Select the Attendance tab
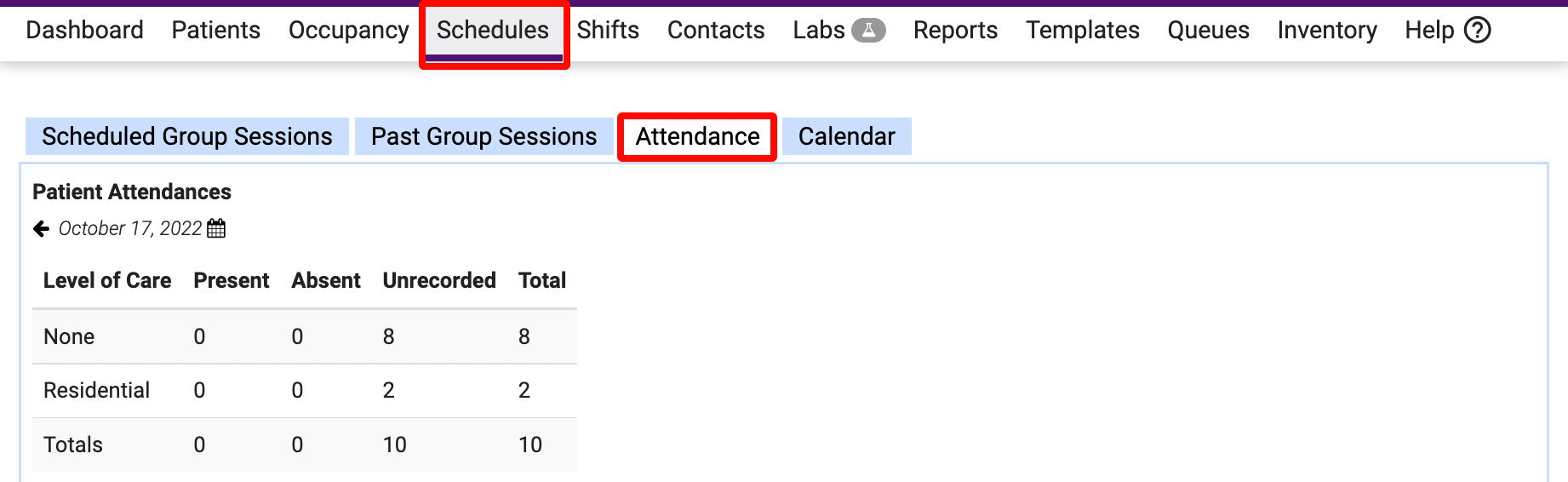This screenshot has width=1568, height=482. [x=697, y=136]
